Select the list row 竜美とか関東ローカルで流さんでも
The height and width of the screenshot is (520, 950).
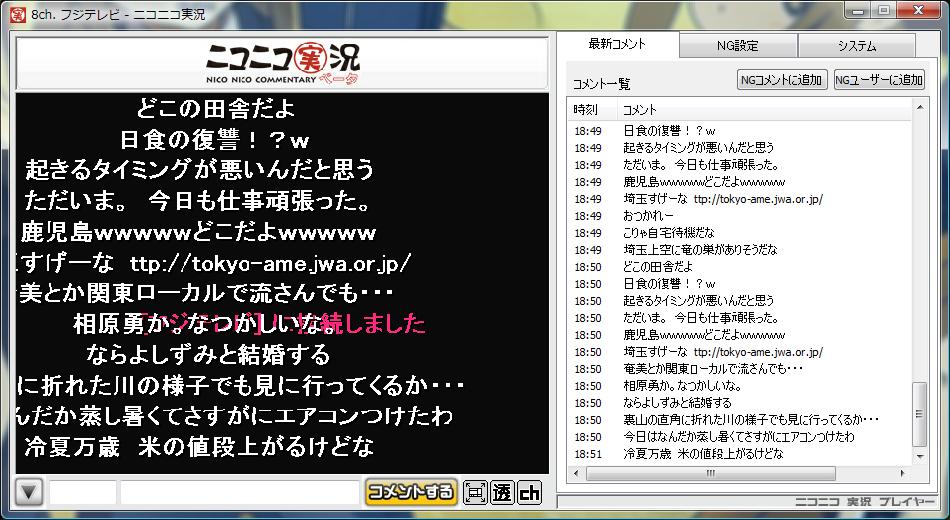click(x=740, y=369)
